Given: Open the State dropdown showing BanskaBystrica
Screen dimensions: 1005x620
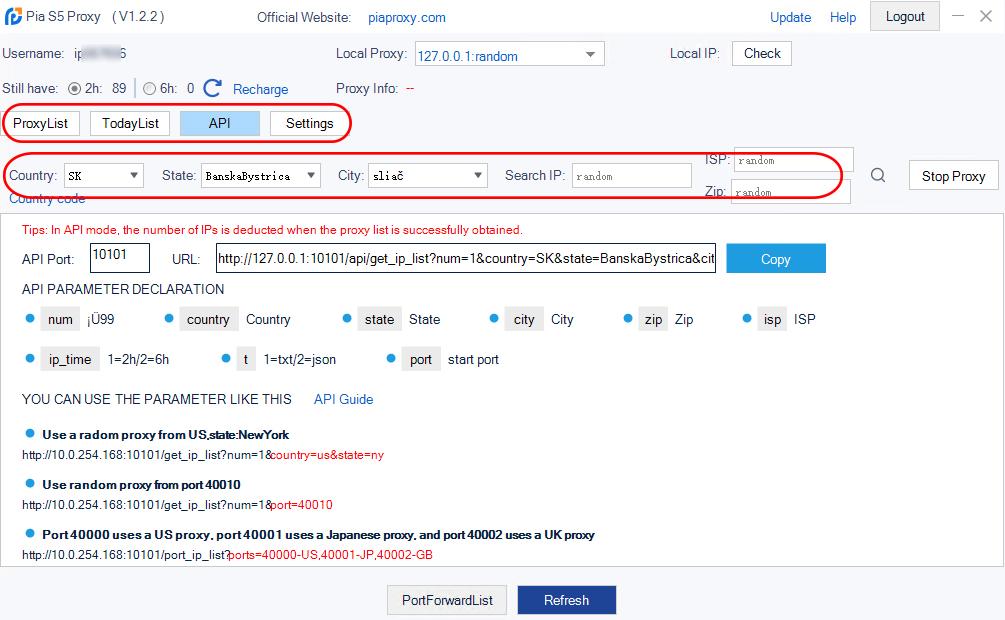Looking at the screenshot, I should pyautogui.click(x=261, y=176).
